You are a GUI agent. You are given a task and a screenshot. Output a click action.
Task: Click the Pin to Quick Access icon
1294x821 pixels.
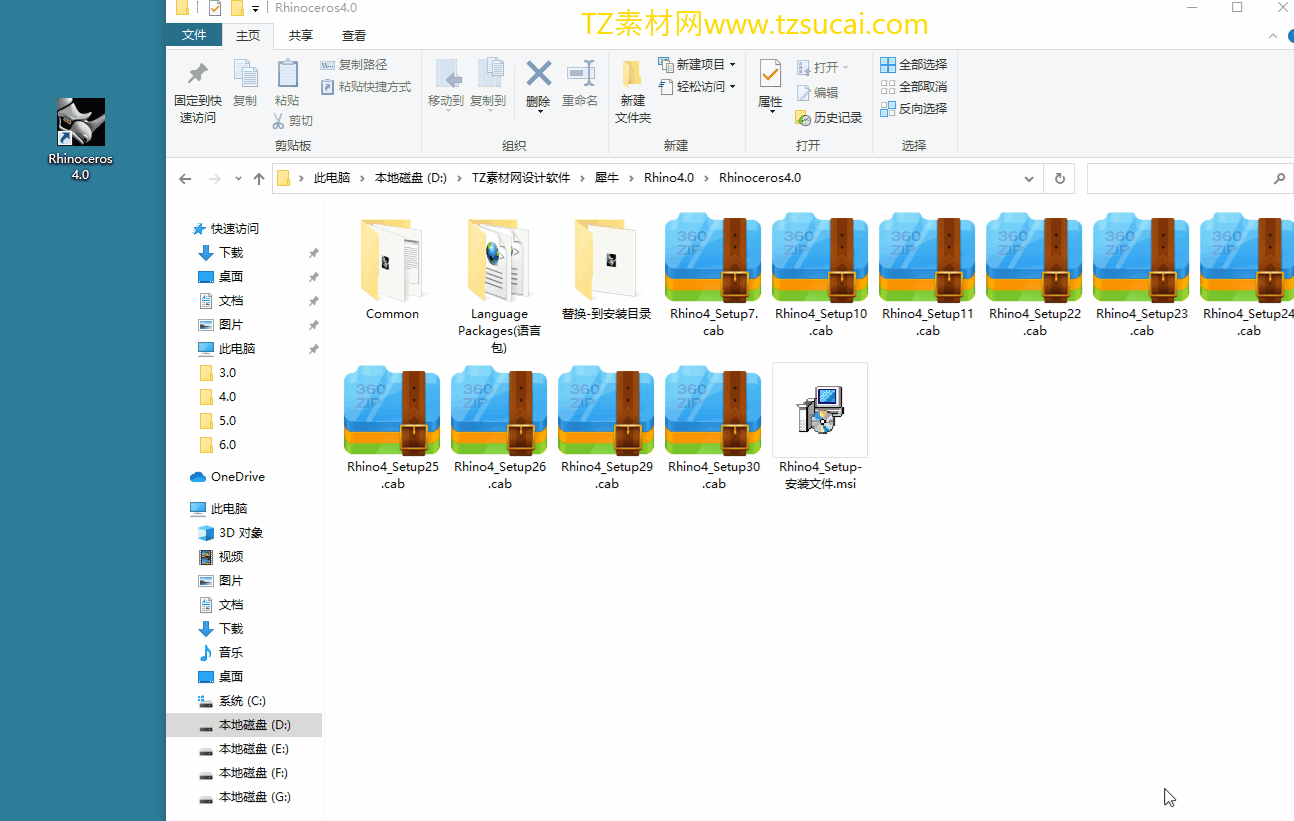(198, 73)
